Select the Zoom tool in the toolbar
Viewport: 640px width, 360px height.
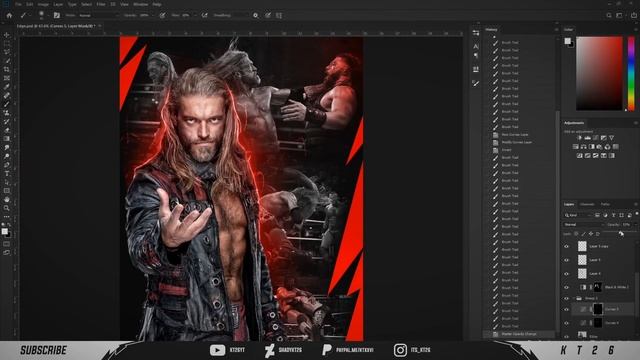pyautogui.click(x=7, y=208)
